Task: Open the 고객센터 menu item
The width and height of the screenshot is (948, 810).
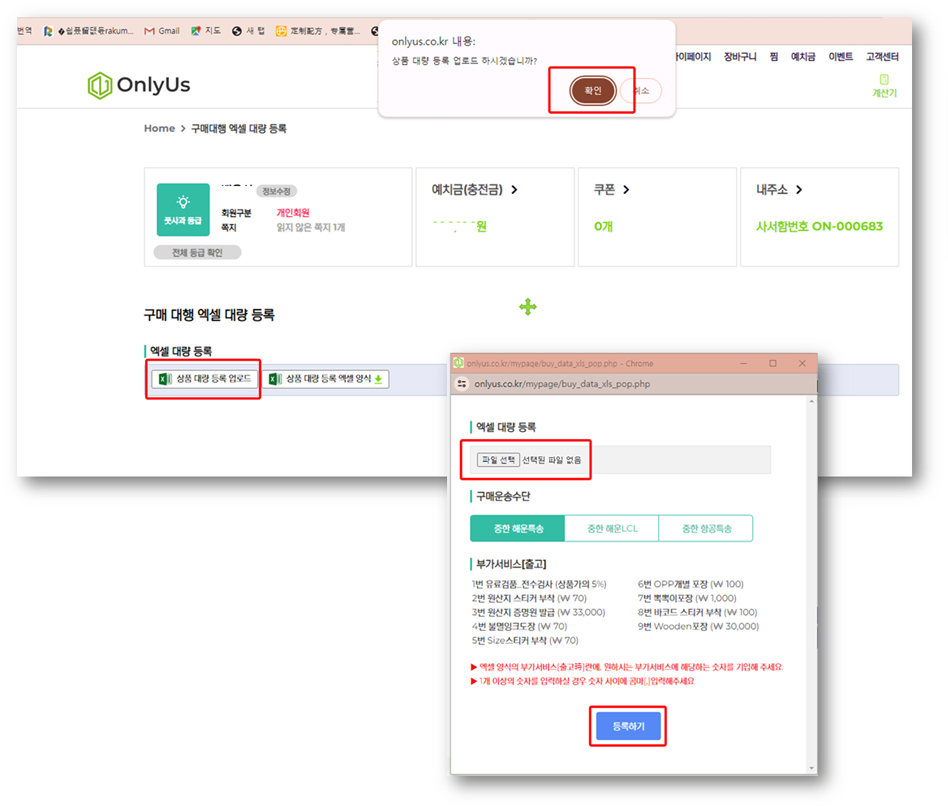Action: click(x=882, y=57)
